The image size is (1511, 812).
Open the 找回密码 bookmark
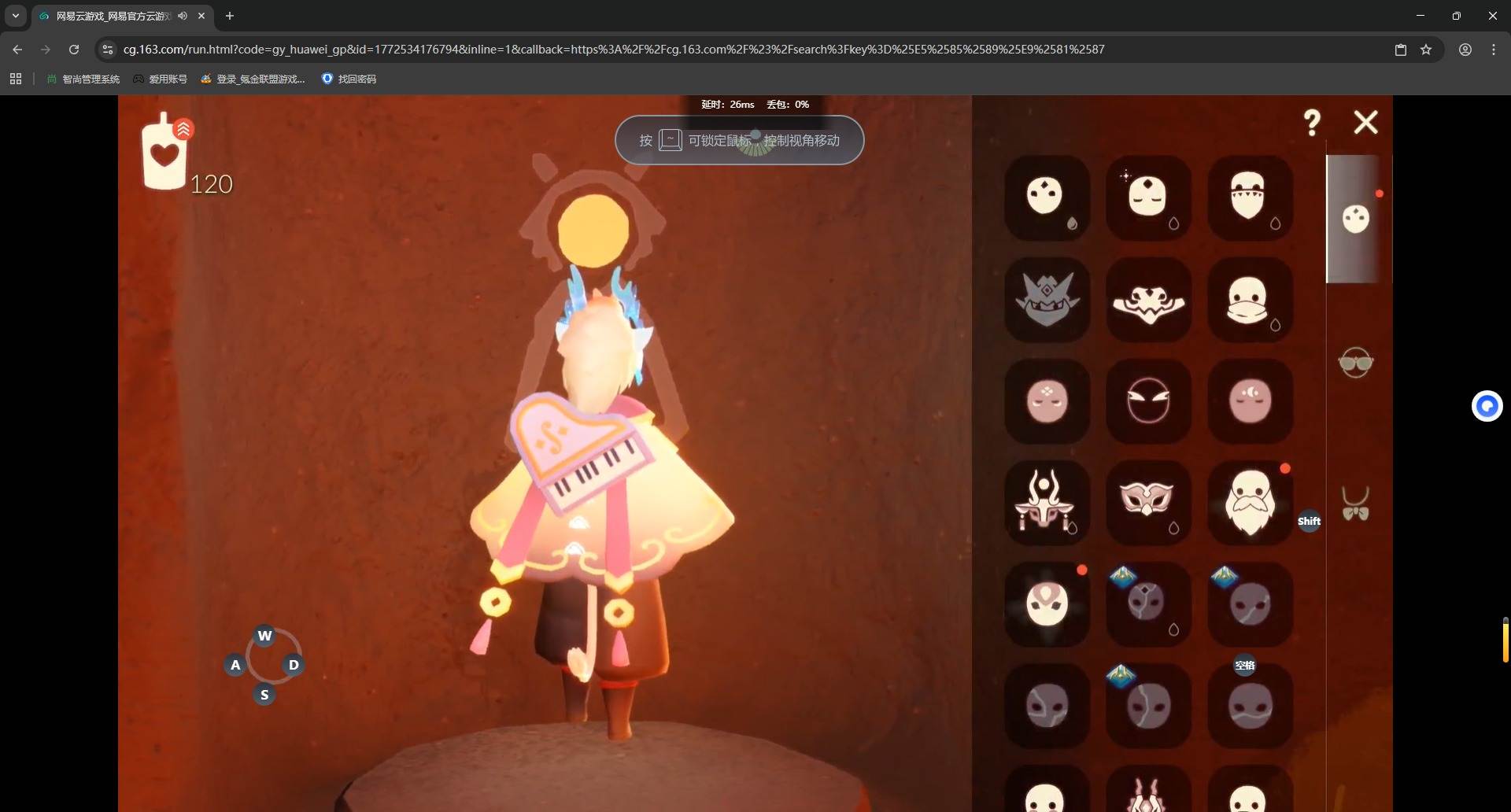pyautogui.click(x=349, y=79)
